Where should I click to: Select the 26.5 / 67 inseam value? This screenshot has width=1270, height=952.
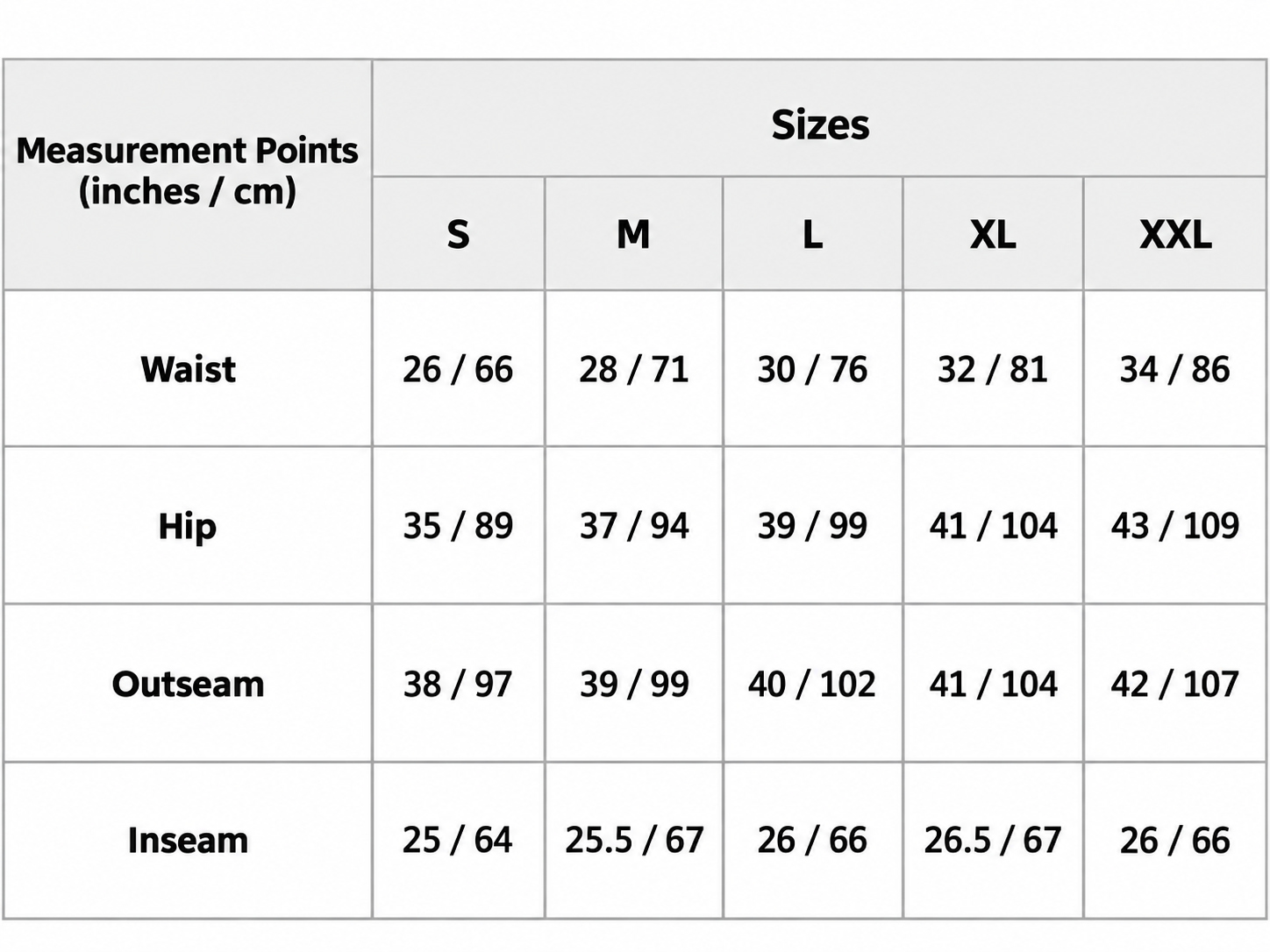[993, 841]
